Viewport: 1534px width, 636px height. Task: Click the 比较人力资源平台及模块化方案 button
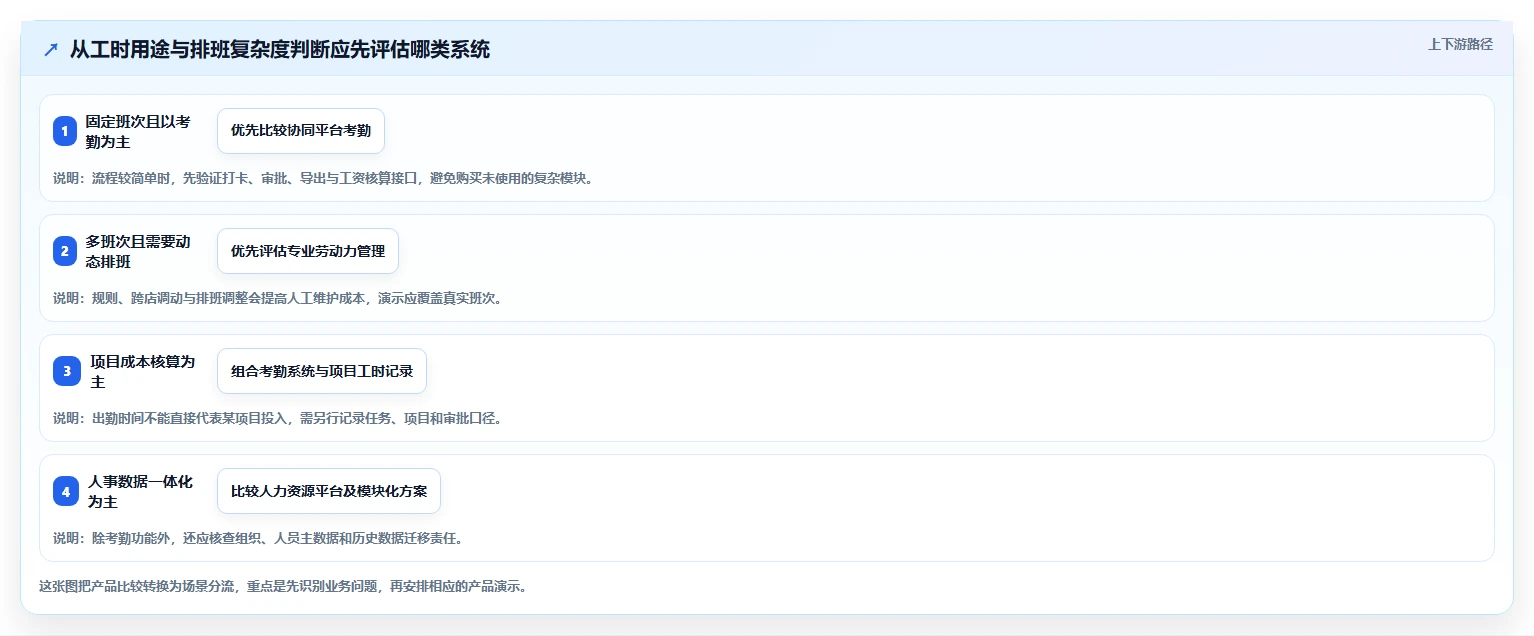pos(329,491)
